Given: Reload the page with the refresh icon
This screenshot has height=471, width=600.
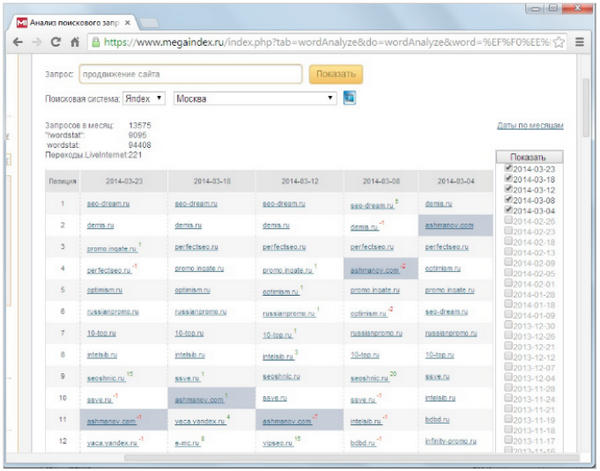Looking at the screenshot, I should 56,42.
